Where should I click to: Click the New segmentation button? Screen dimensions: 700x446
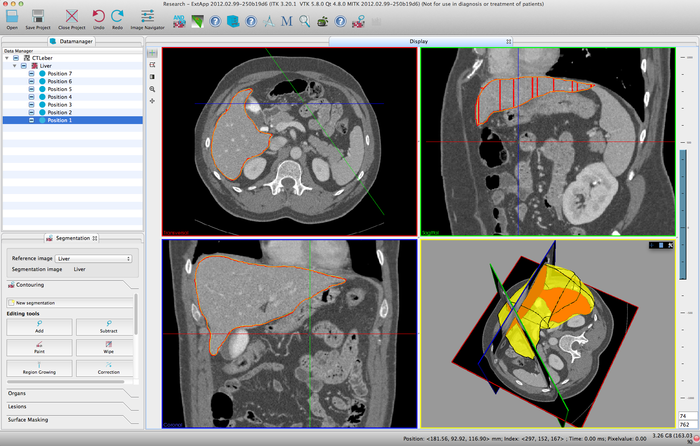coord(70,303)
